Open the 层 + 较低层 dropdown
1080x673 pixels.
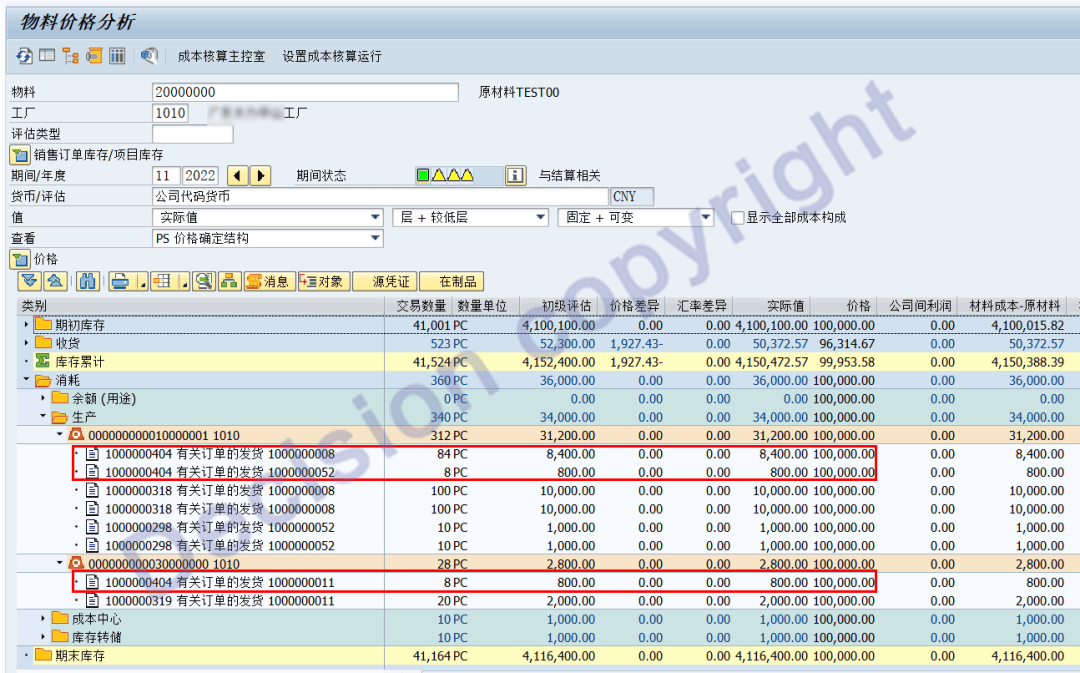point(541,217)
